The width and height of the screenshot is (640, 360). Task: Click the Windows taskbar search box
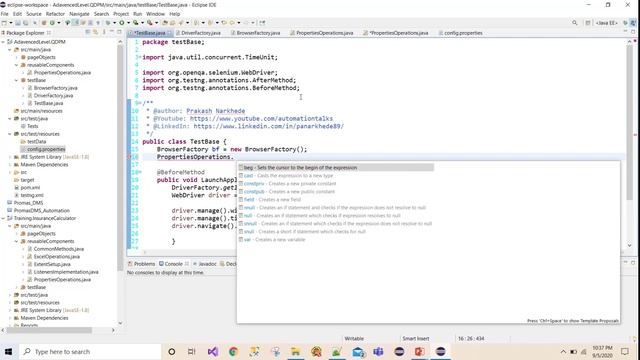coord(90,351)
